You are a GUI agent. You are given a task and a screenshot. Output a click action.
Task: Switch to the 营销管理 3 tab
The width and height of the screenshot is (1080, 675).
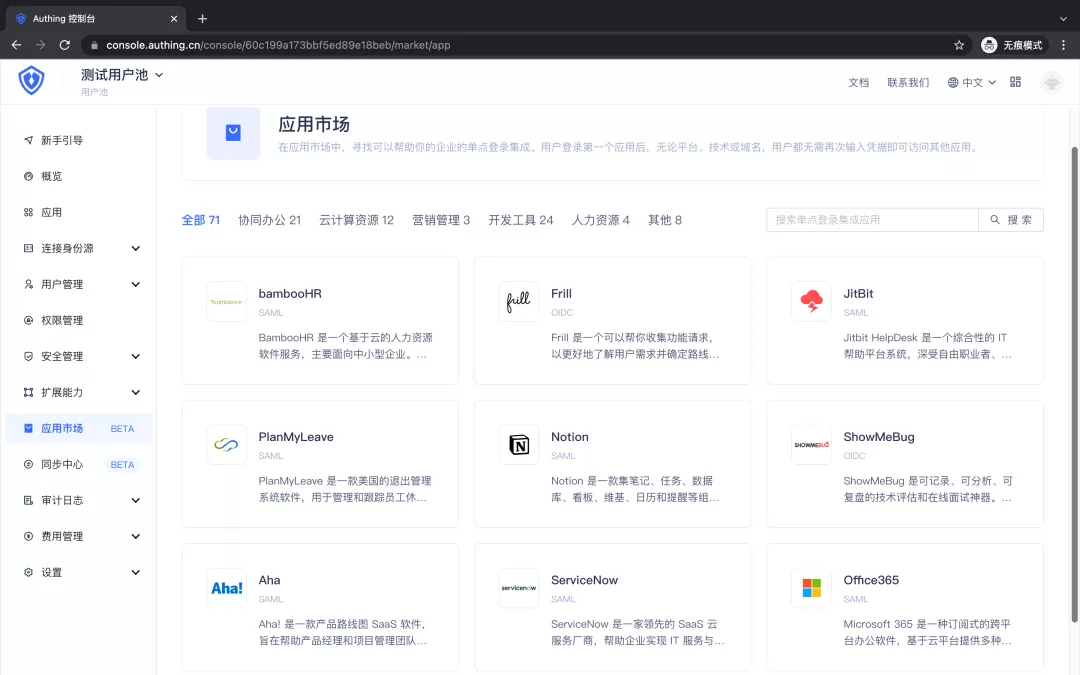[x=441, y=220]
